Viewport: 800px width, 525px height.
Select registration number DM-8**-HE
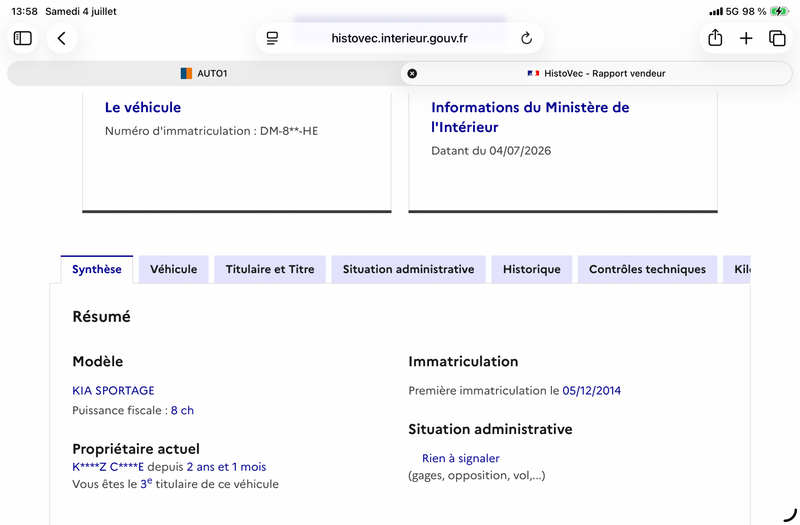pyautogui.click(x=289, y=131)
